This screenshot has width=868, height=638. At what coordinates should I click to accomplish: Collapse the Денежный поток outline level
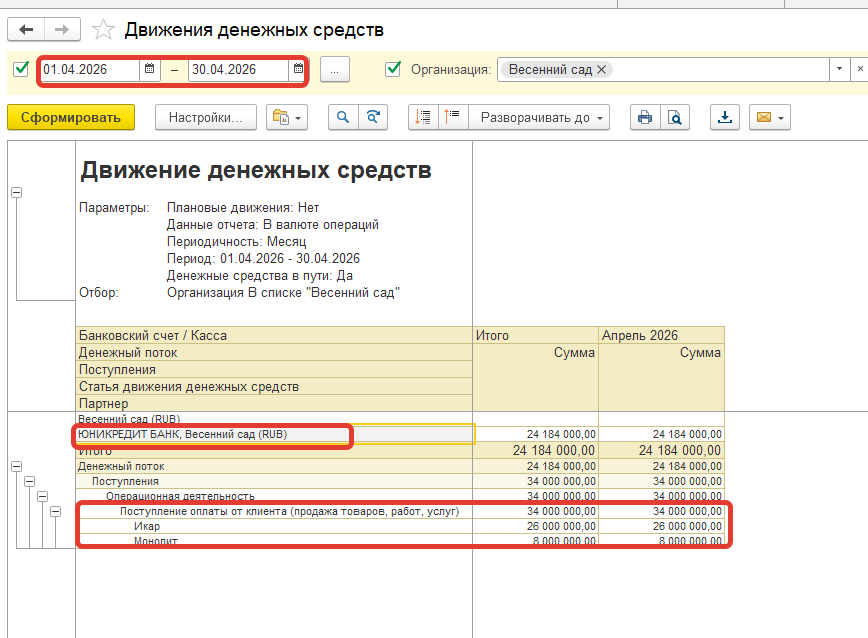pyautogui.click(x=16, y=466)
